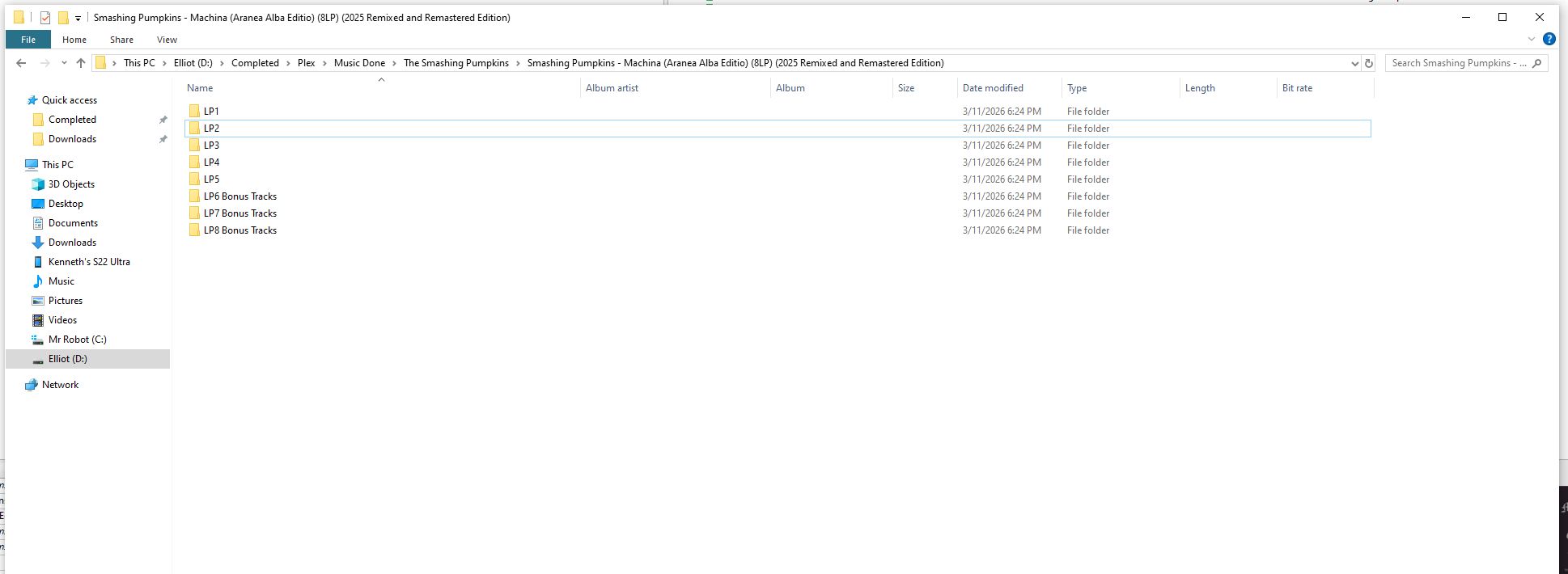This screenshot has width=1568, height=574.
Task: Select the LP7 Bonus Tracks folder
Action: click(x=239, y=213)
